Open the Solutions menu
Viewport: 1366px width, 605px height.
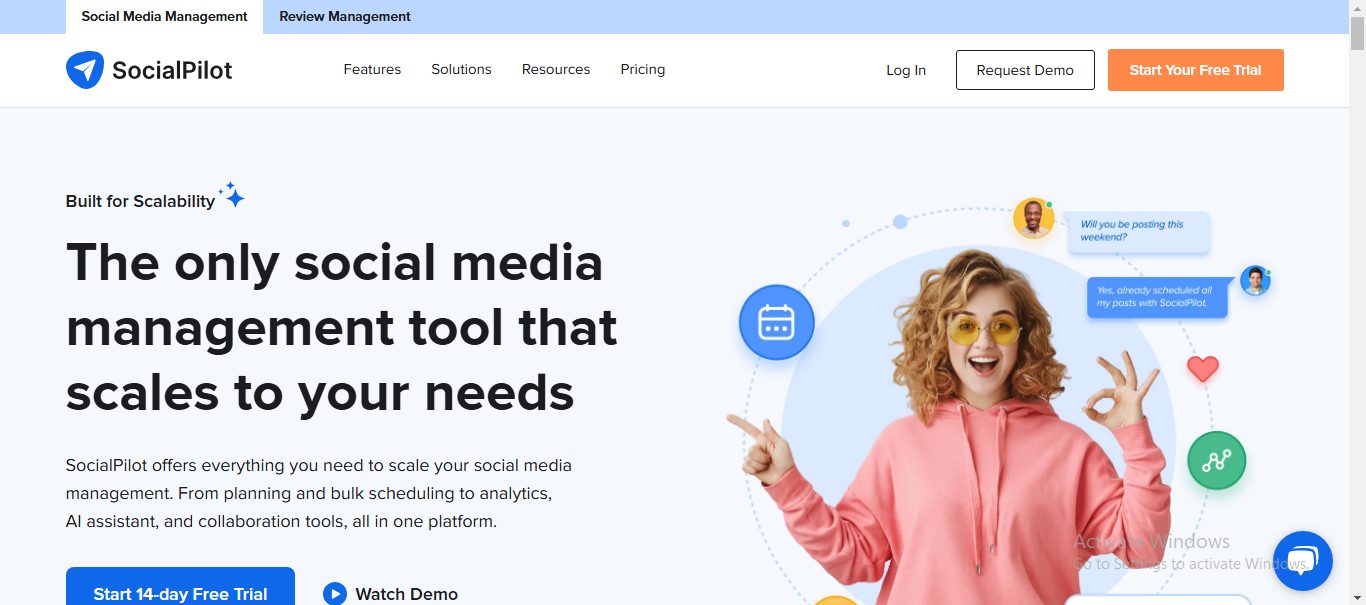pyautogui.click(x=461, y=69)
